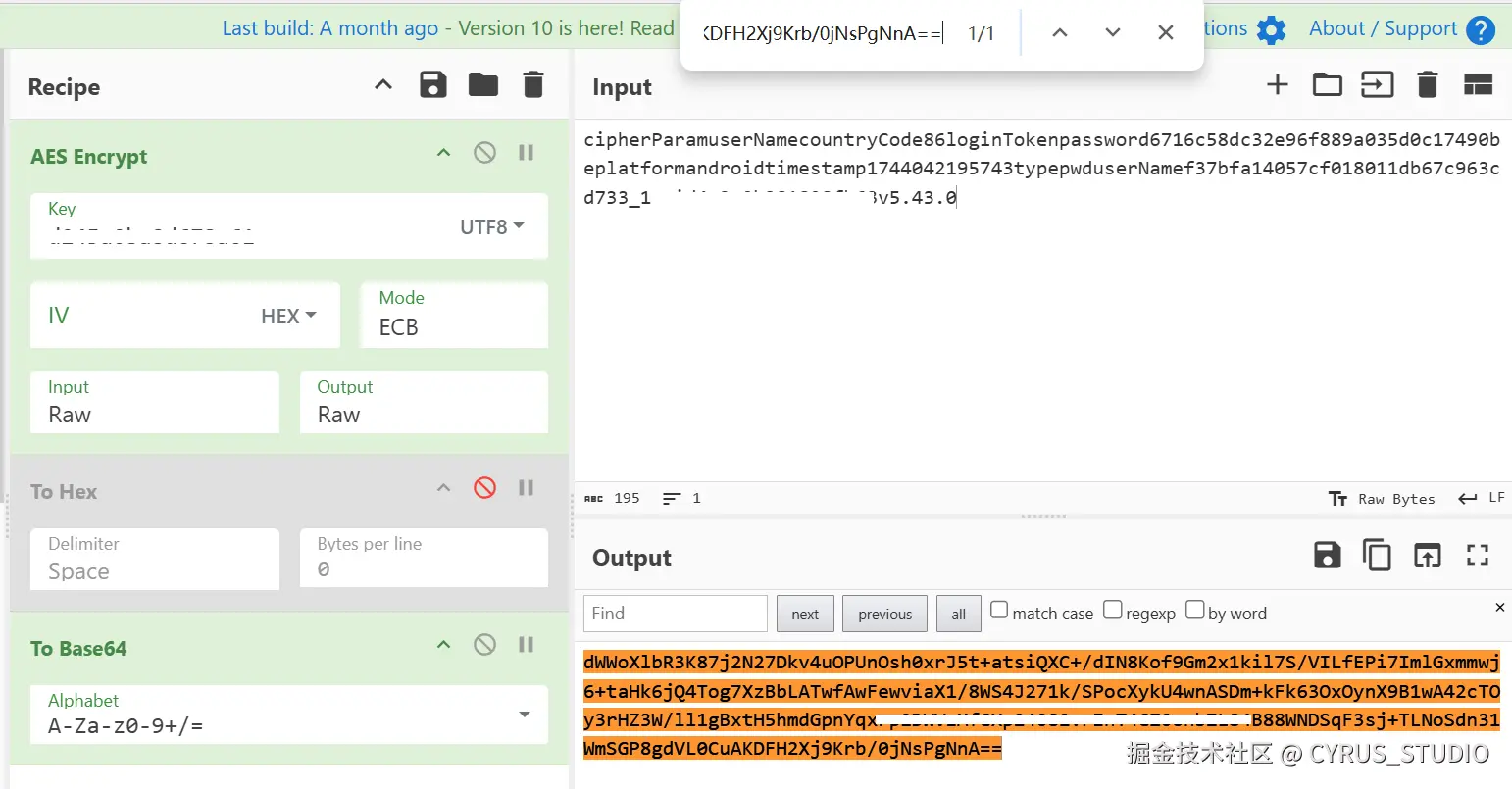Click the previous search button
1512x789 pixels.
pos(884,615)
